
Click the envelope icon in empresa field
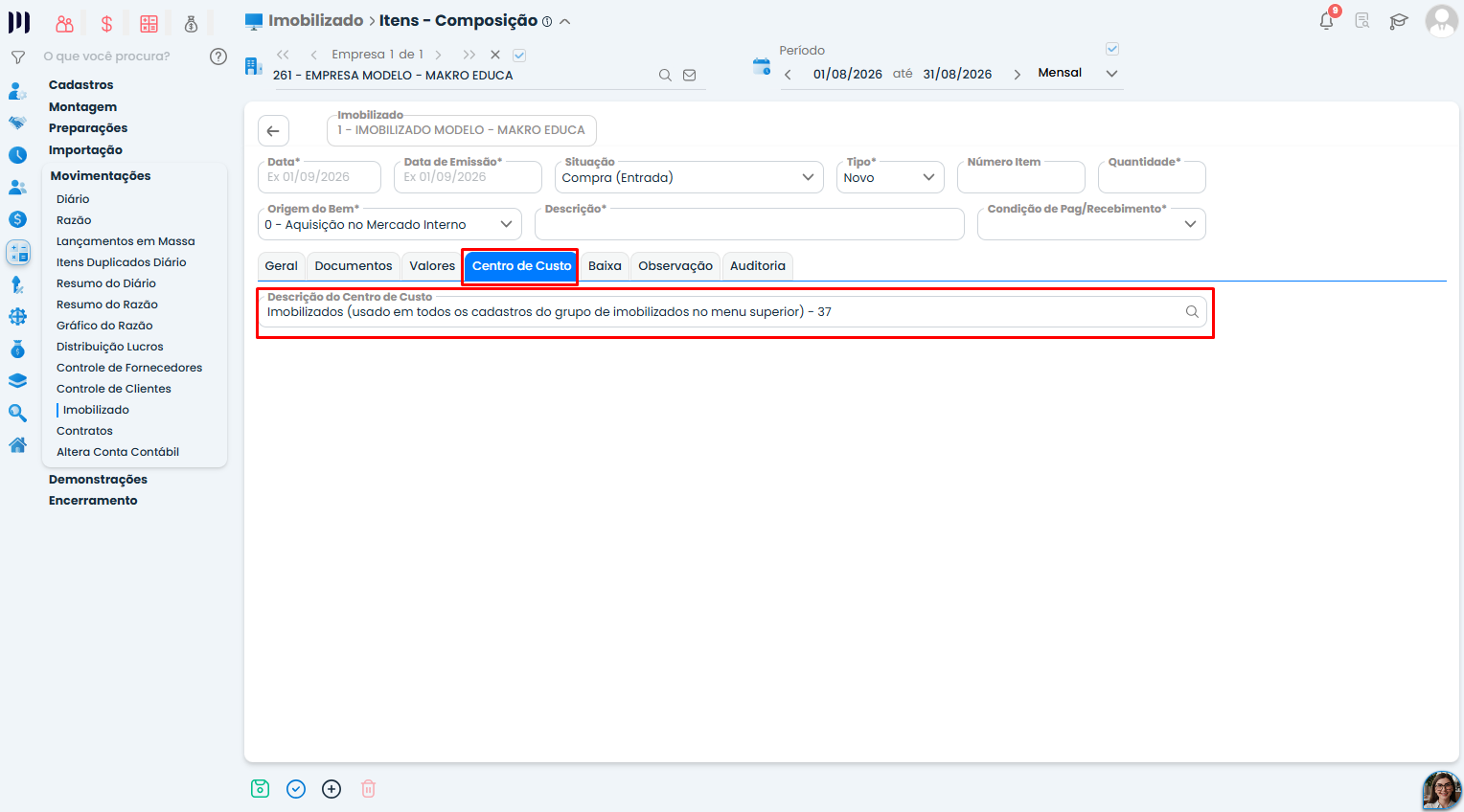point(690,76)
